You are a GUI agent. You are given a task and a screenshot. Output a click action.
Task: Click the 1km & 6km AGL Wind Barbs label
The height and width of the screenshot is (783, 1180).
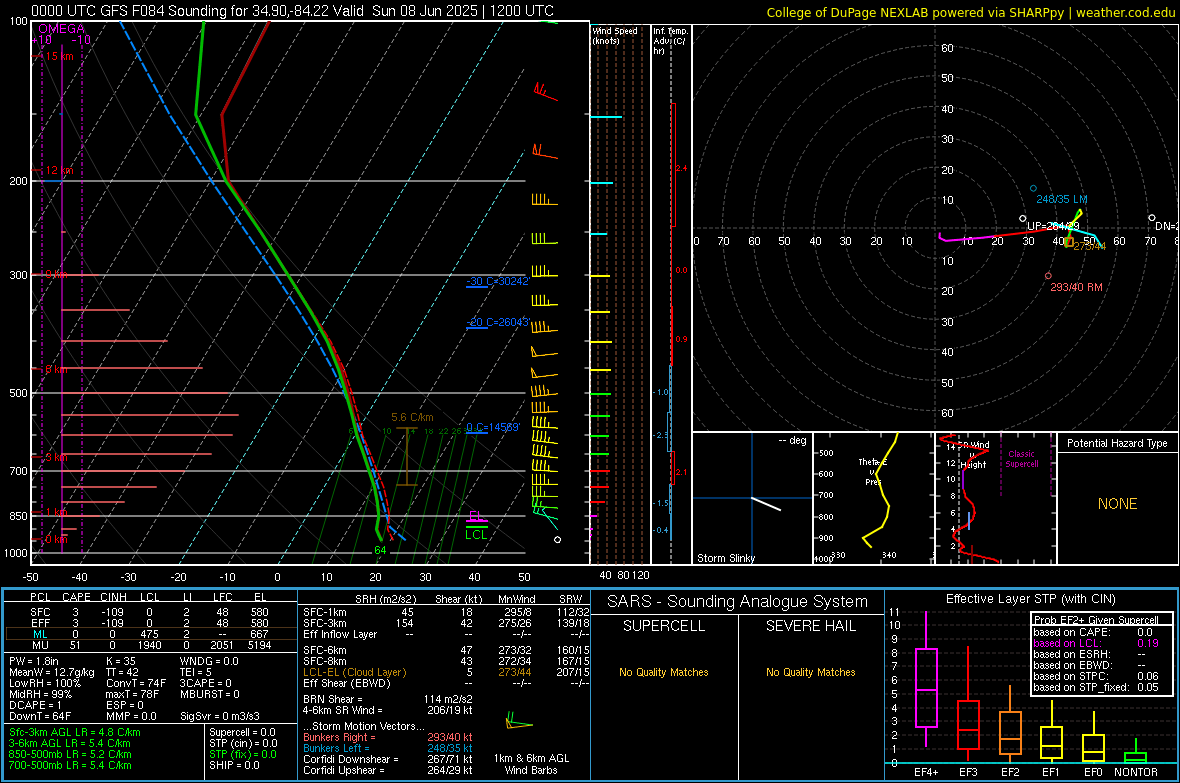[x=531, y=764]
